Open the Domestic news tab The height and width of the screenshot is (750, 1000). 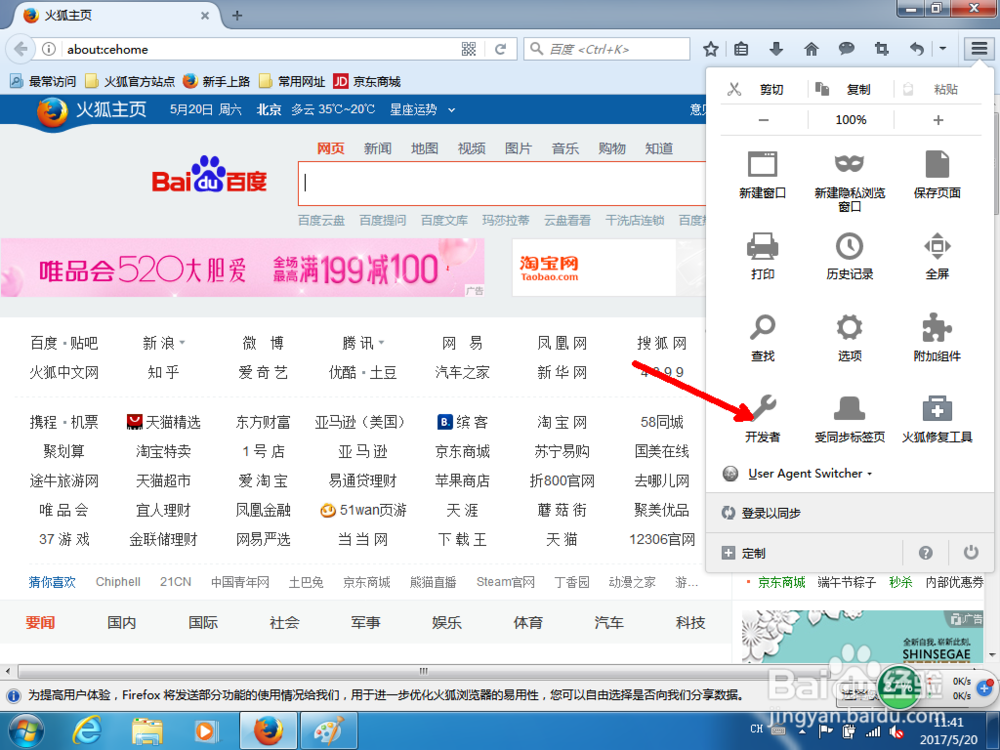[x=121, y=622]
